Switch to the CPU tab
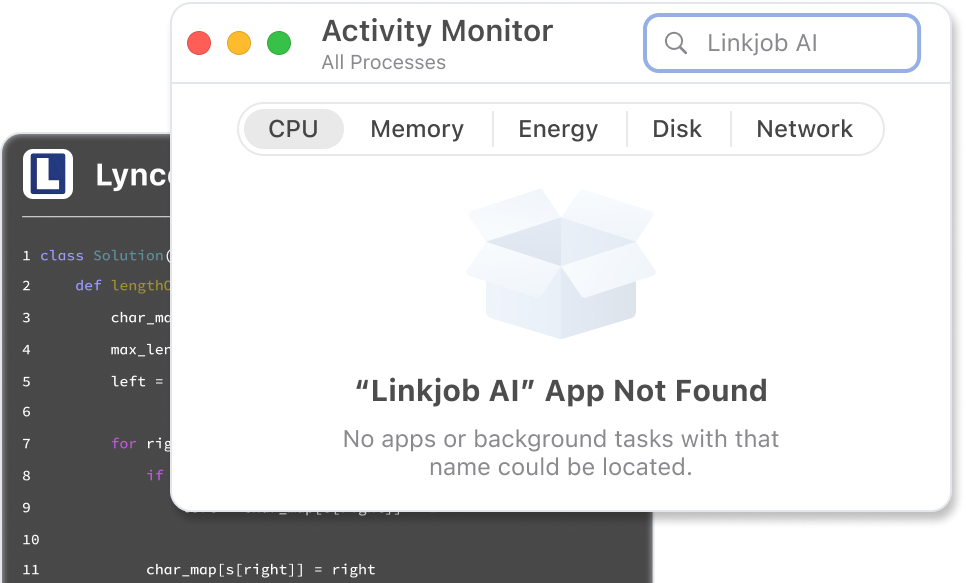Viewport: 966px width, 583px height. coord(293,129)
